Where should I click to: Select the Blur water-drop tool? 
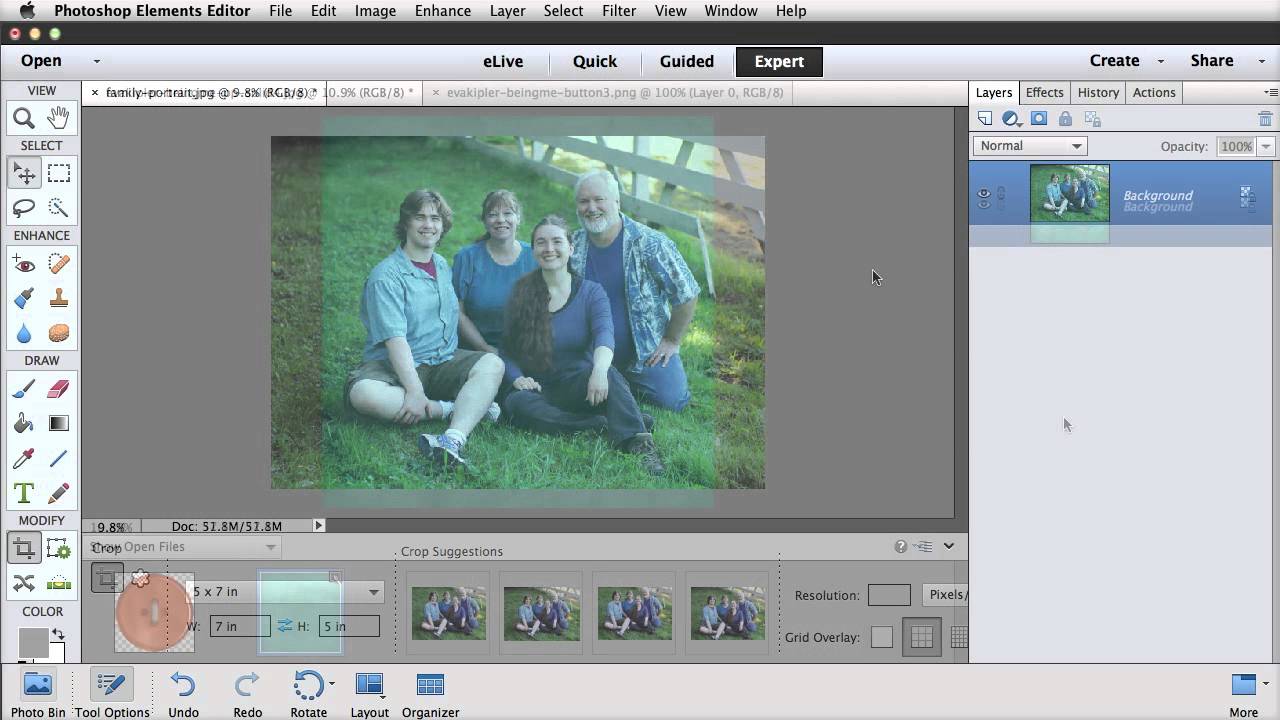click(24, 333)
